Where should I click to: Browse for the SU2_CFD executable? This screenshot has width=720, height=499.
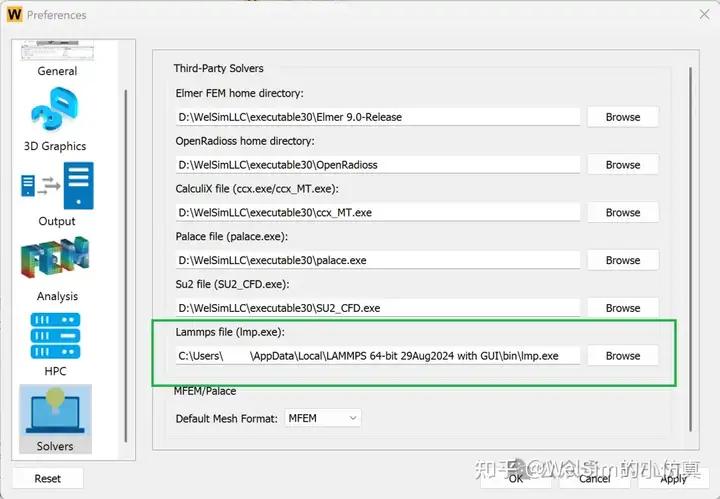(623, 308)
